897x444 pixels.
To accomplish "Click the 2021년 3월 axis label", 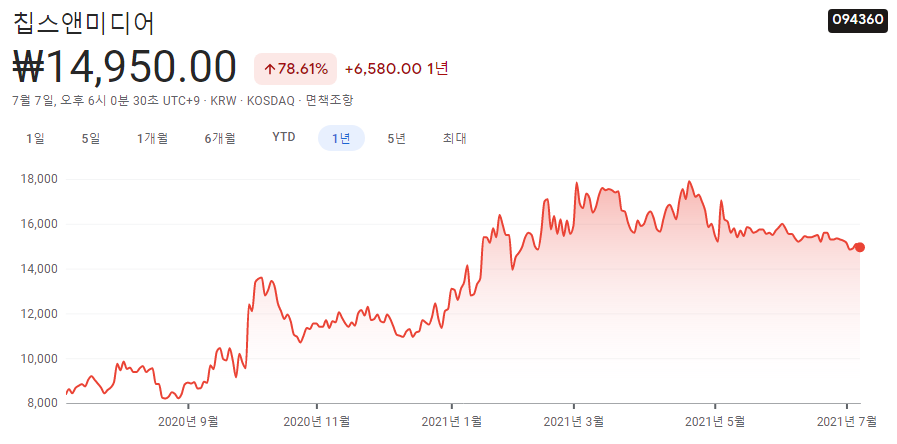I will [x=574, y=422].
